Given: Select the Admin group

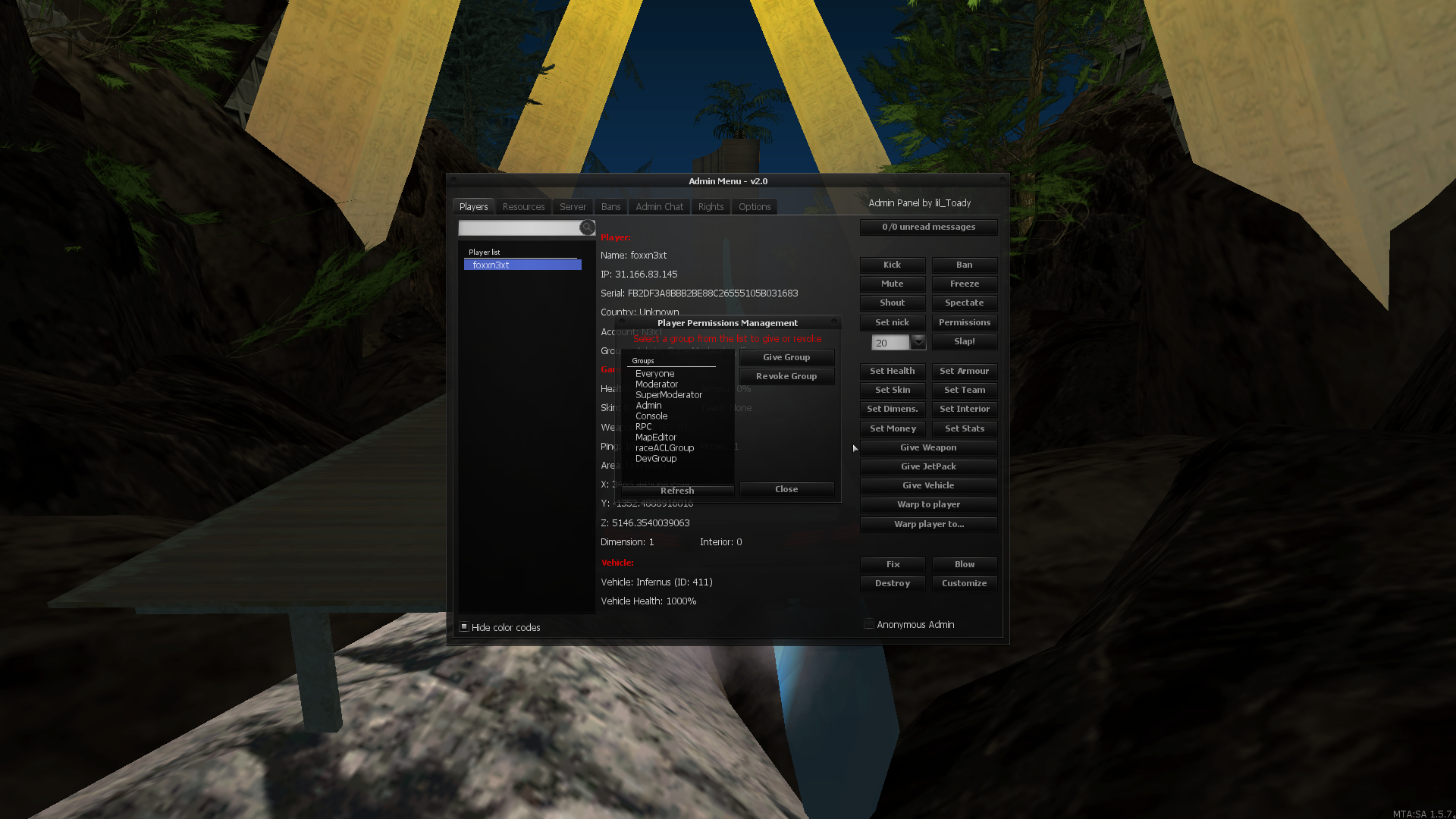Looking at the screenshot, I should click(648, 406).
